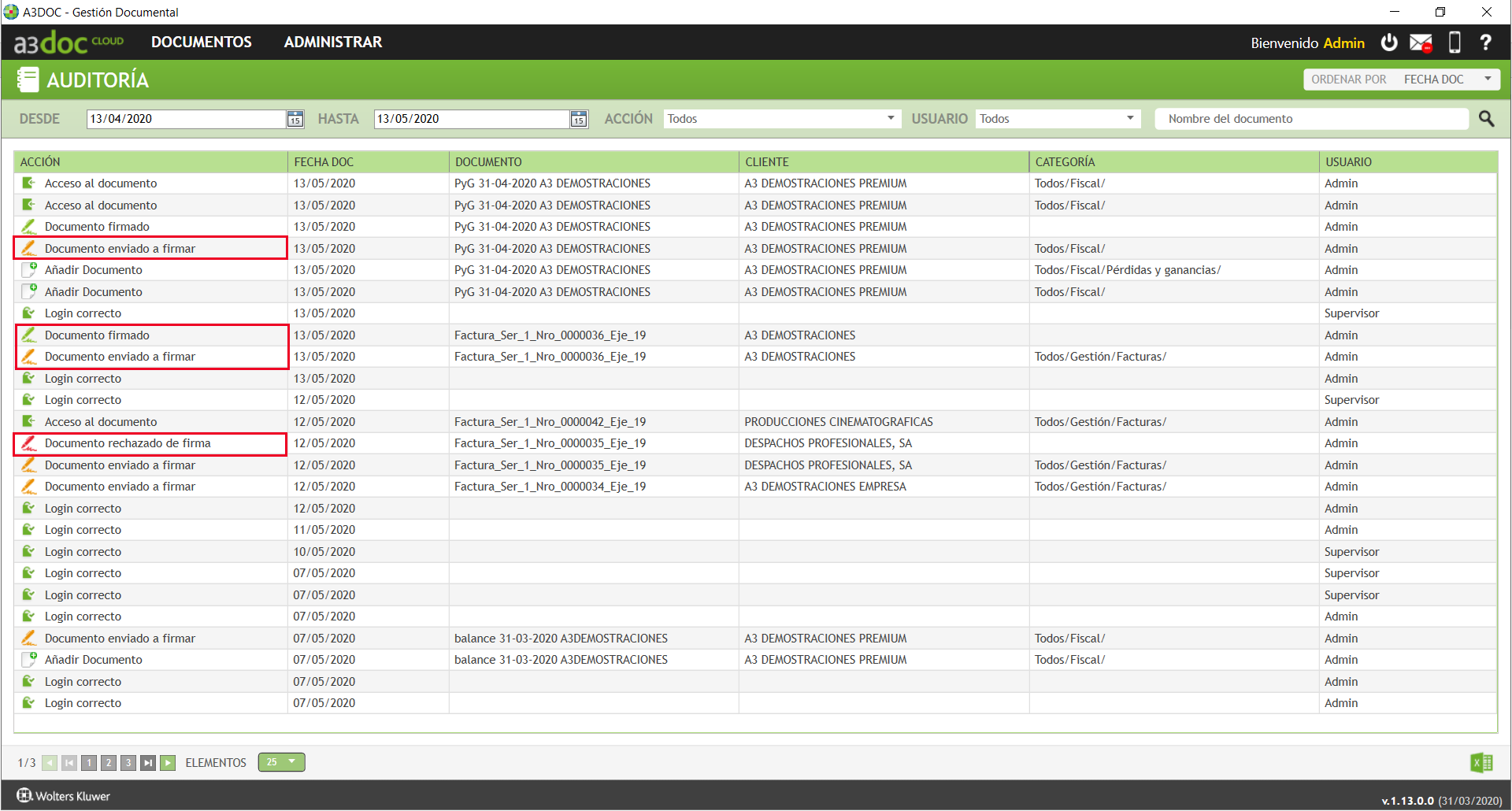This screenshot has height=811, width=1512.
Task: Go to the previous page
Action: tap(50, 762)
